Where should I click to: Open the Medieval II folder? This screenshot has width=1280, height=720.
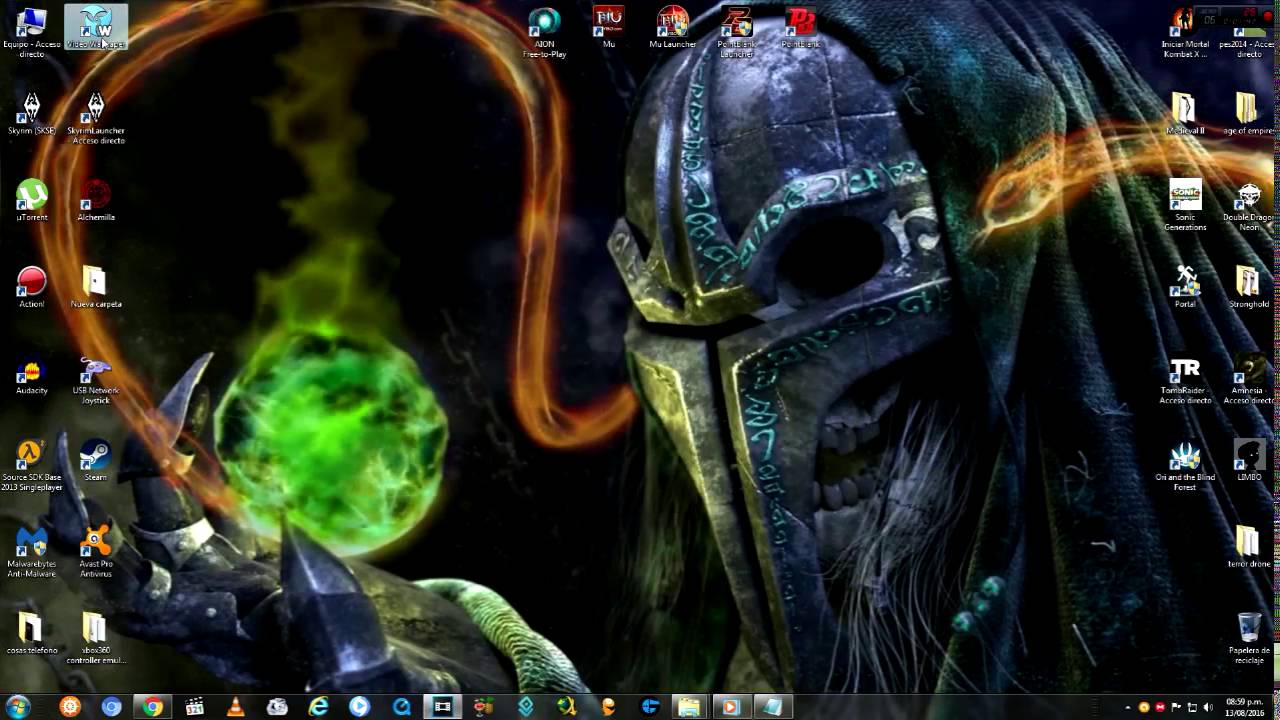[1185, 114]
